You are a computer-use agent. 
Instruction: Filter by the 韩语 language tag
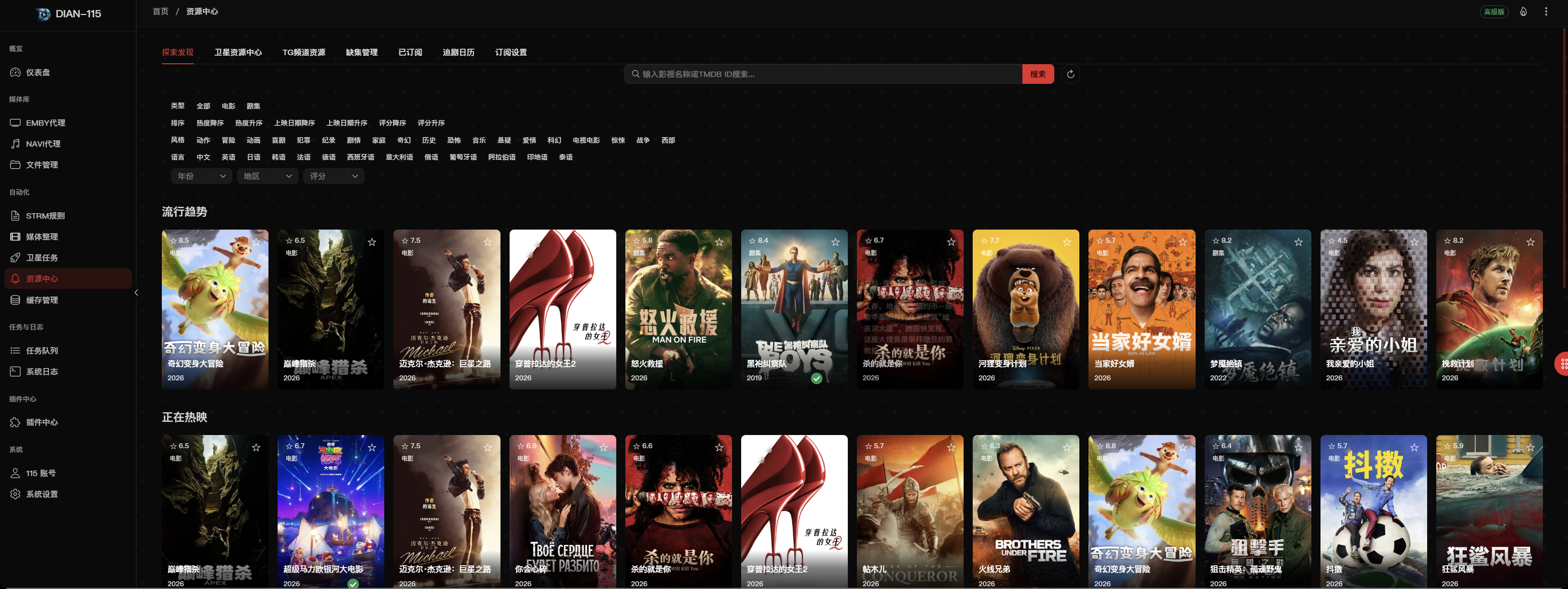tap(278, 158)
